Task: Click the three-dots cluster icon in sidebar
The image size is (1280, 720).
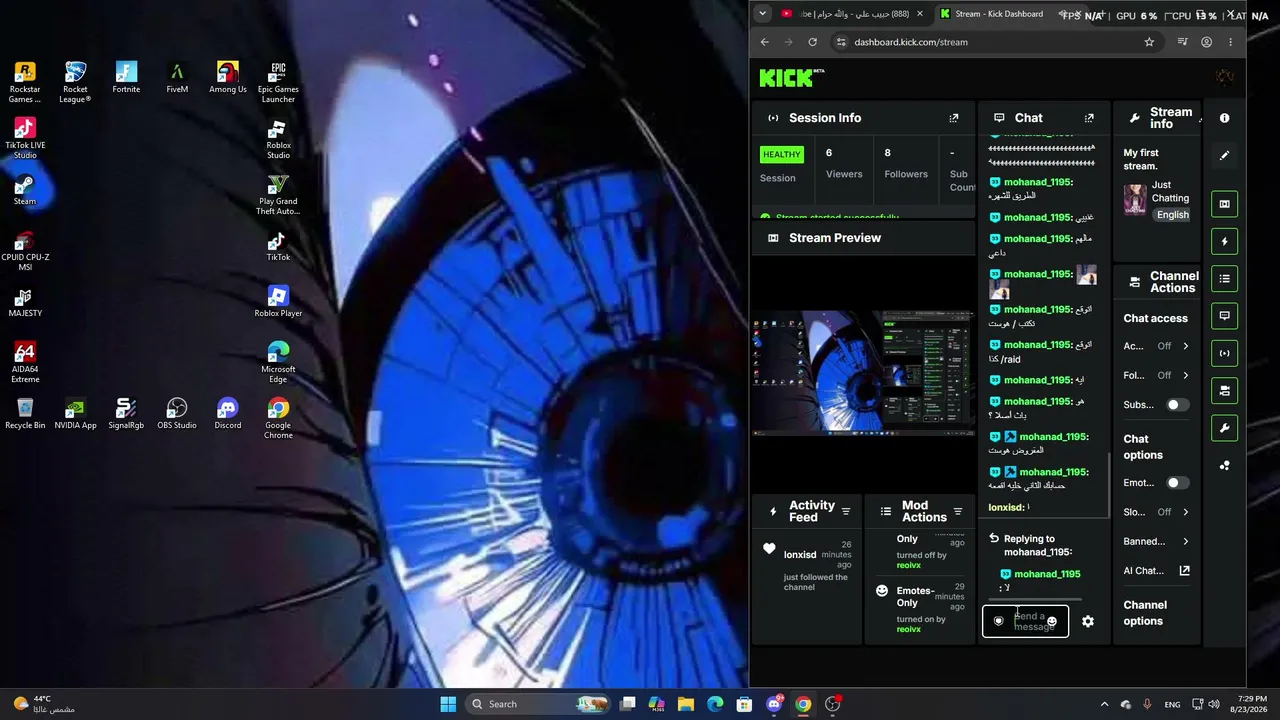Action: coord(1225,465)
